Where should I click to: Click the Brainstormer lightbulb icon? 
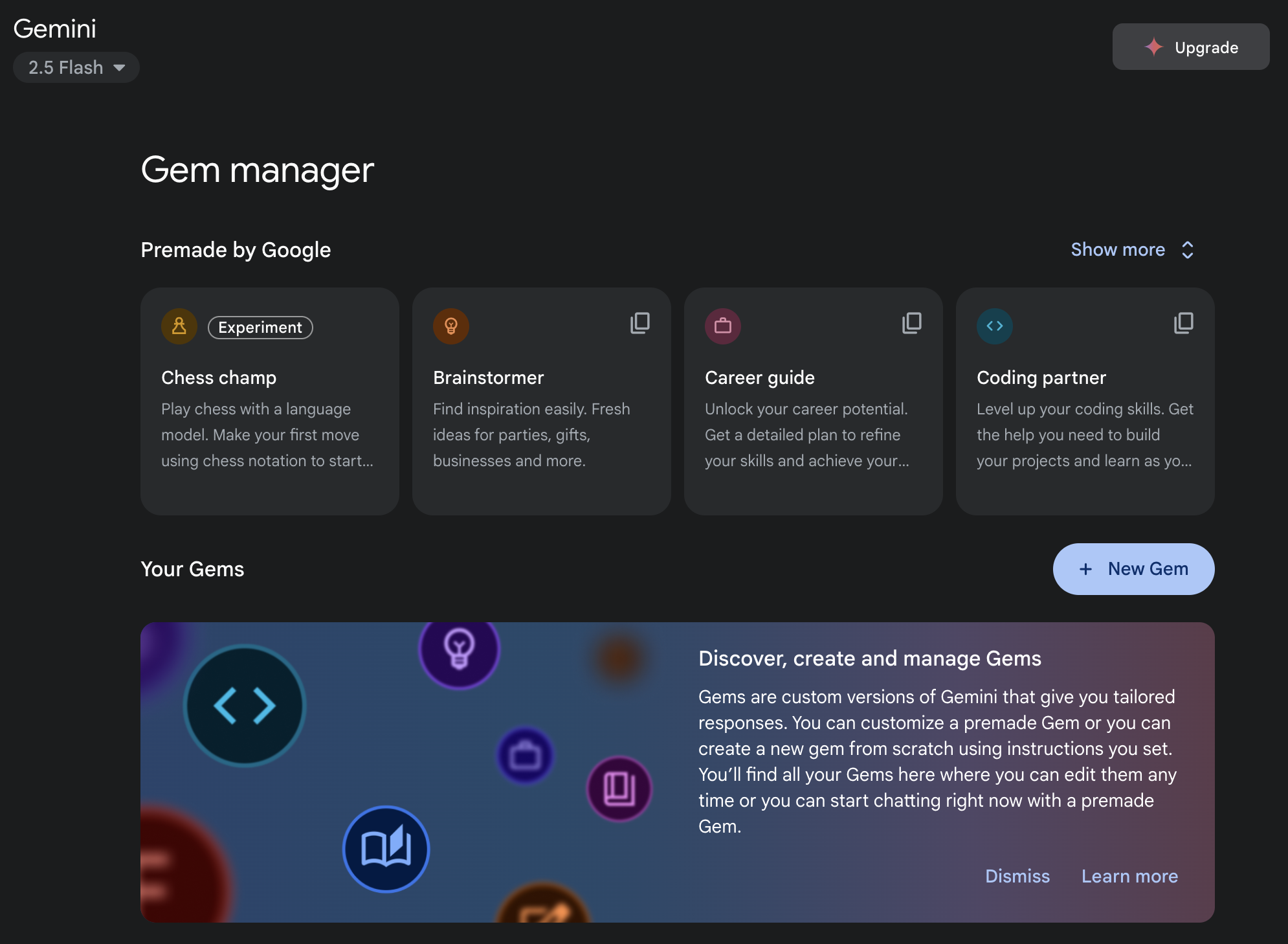pos(451,326)
